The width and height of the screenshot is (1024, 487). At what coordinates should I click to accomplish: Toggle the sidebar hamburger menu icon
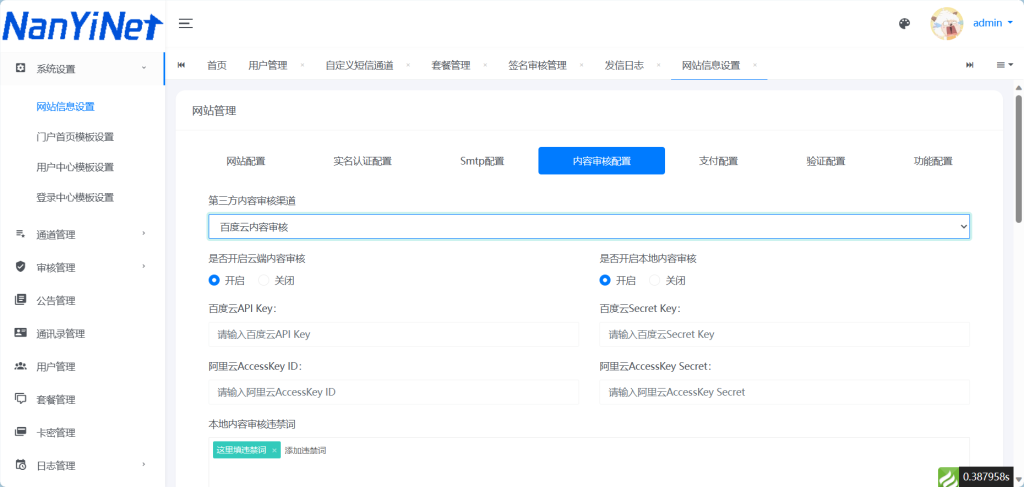(186, 24)
